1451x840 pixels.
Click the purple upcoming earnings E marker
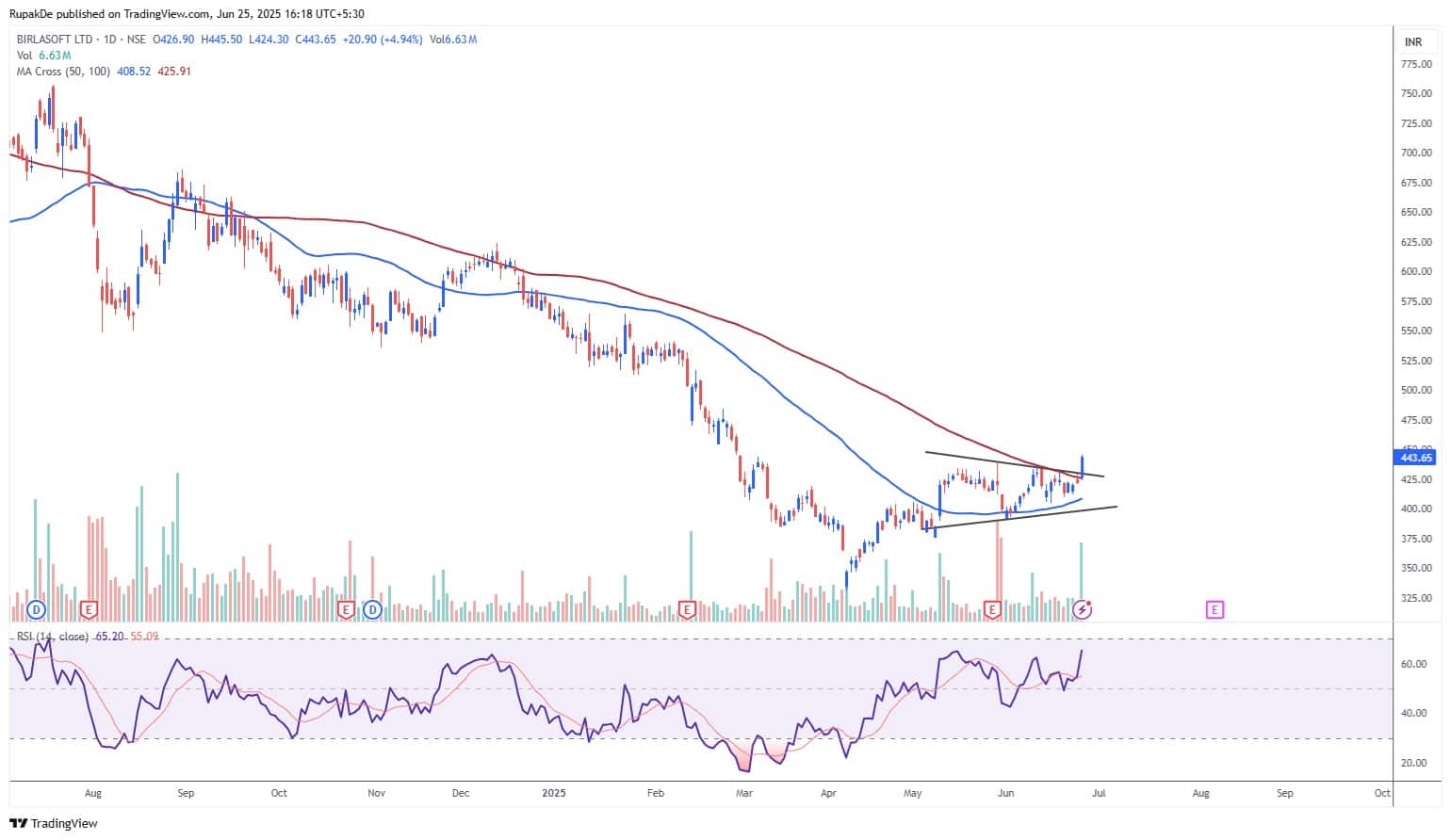click(1215, 609)
